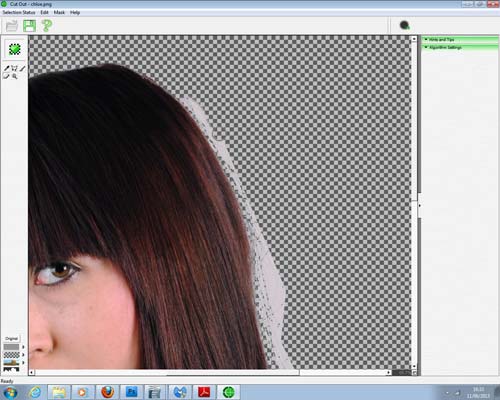Select the thin line brush tool

tap(22, 68)
